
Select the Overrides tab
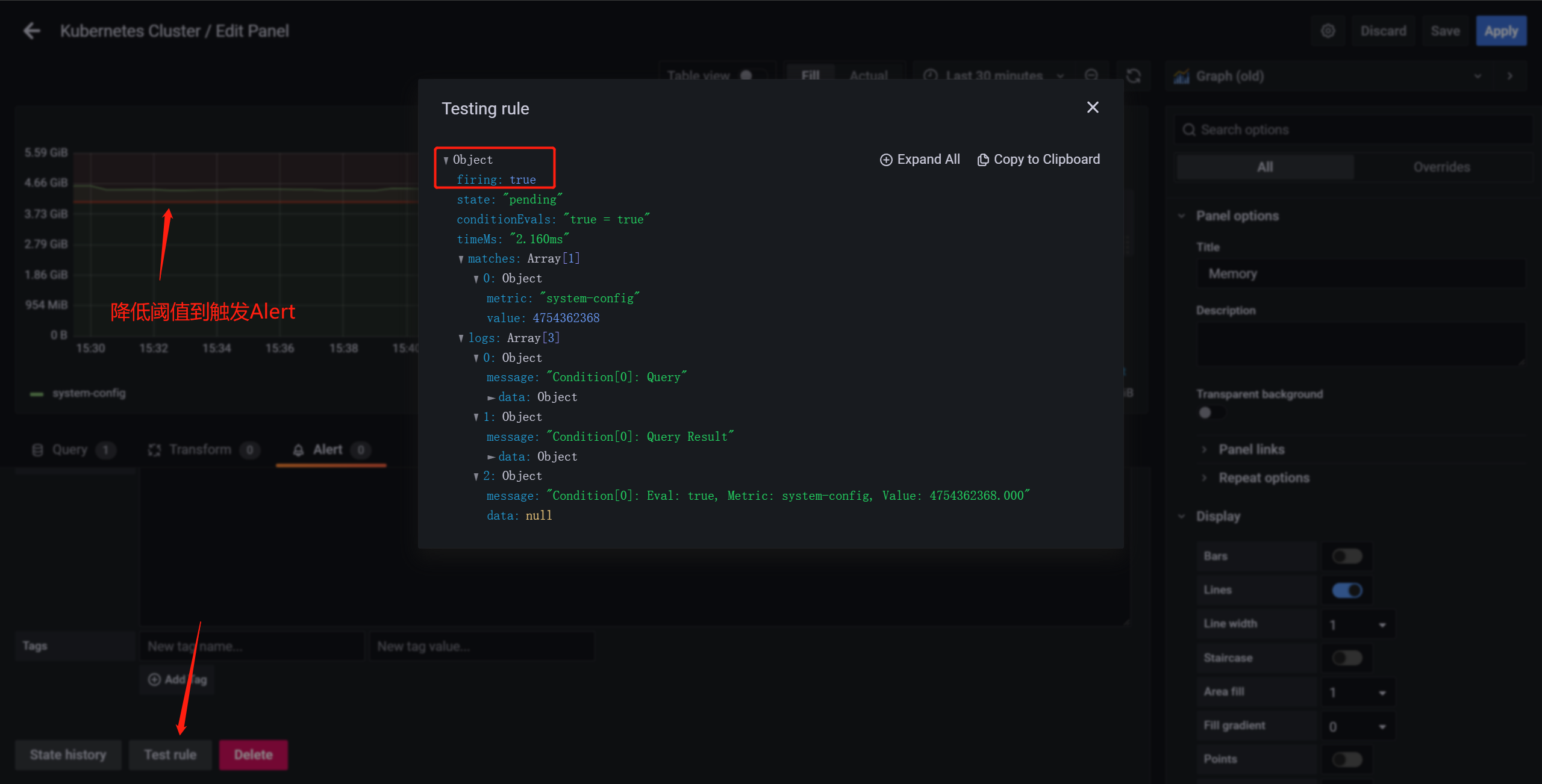tap(1441, 167)
